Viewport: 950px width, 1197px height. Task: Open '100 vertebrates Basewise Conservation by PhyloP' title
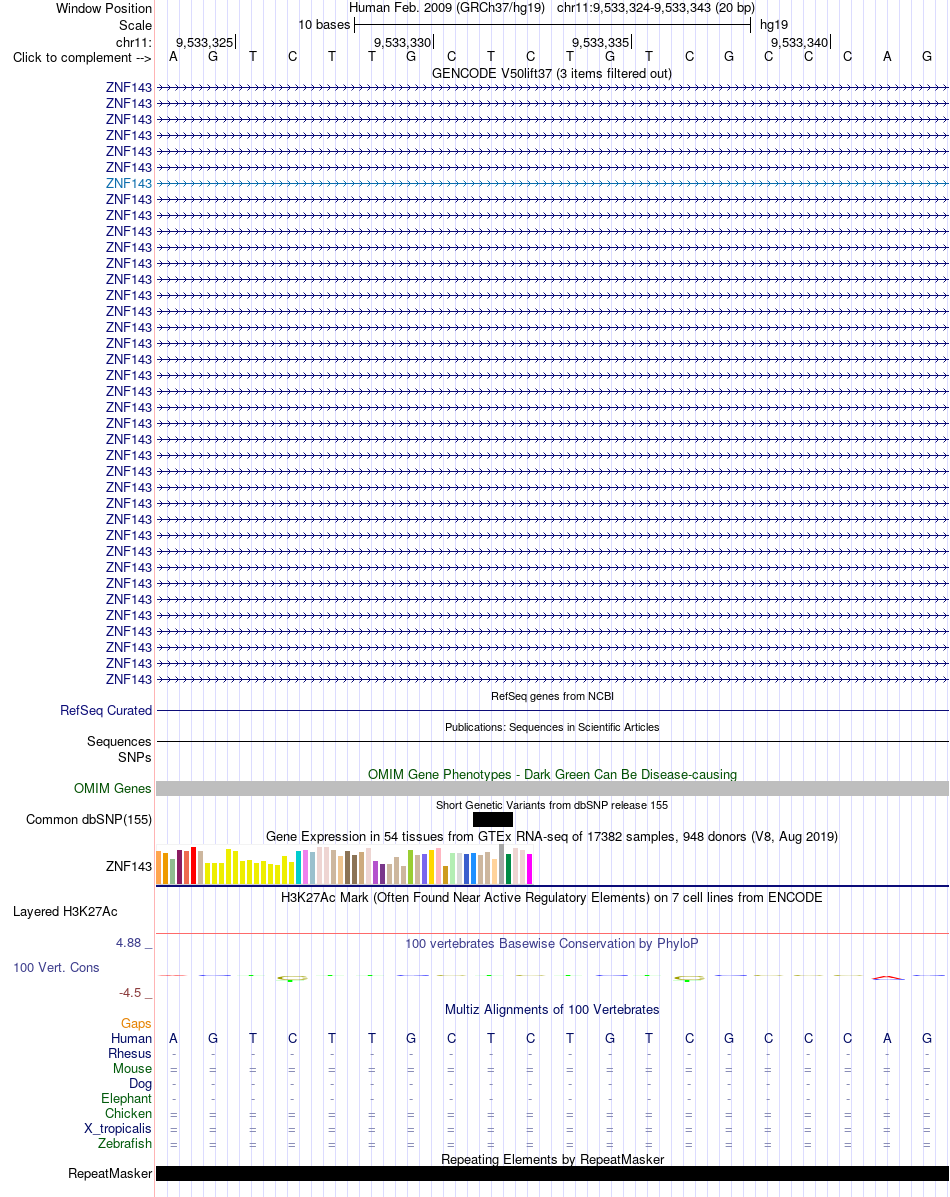tap(551, 944)
